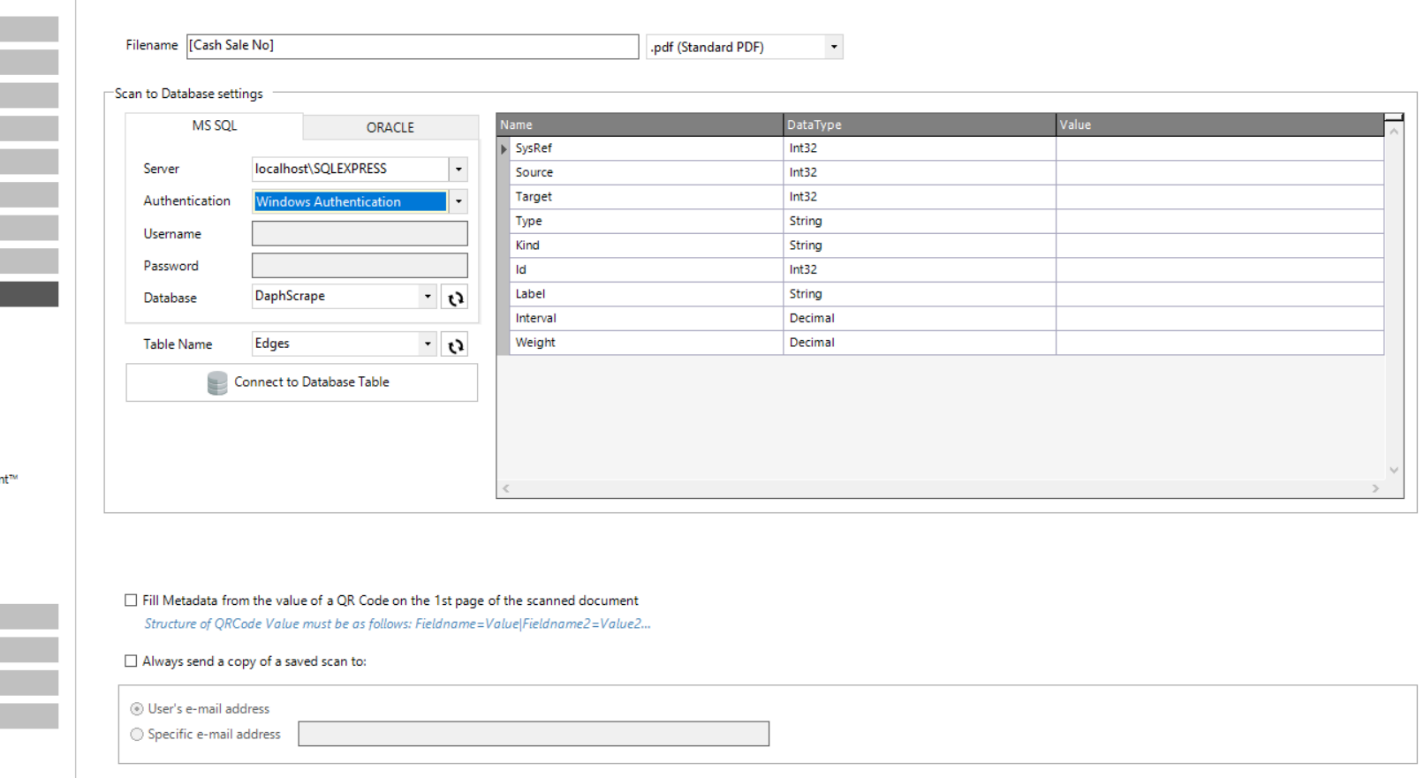Image resolution: width=1424 pixels, height=778 pixels.
Task: Check Always send a copy of saved scan
Action: point(131,661)
